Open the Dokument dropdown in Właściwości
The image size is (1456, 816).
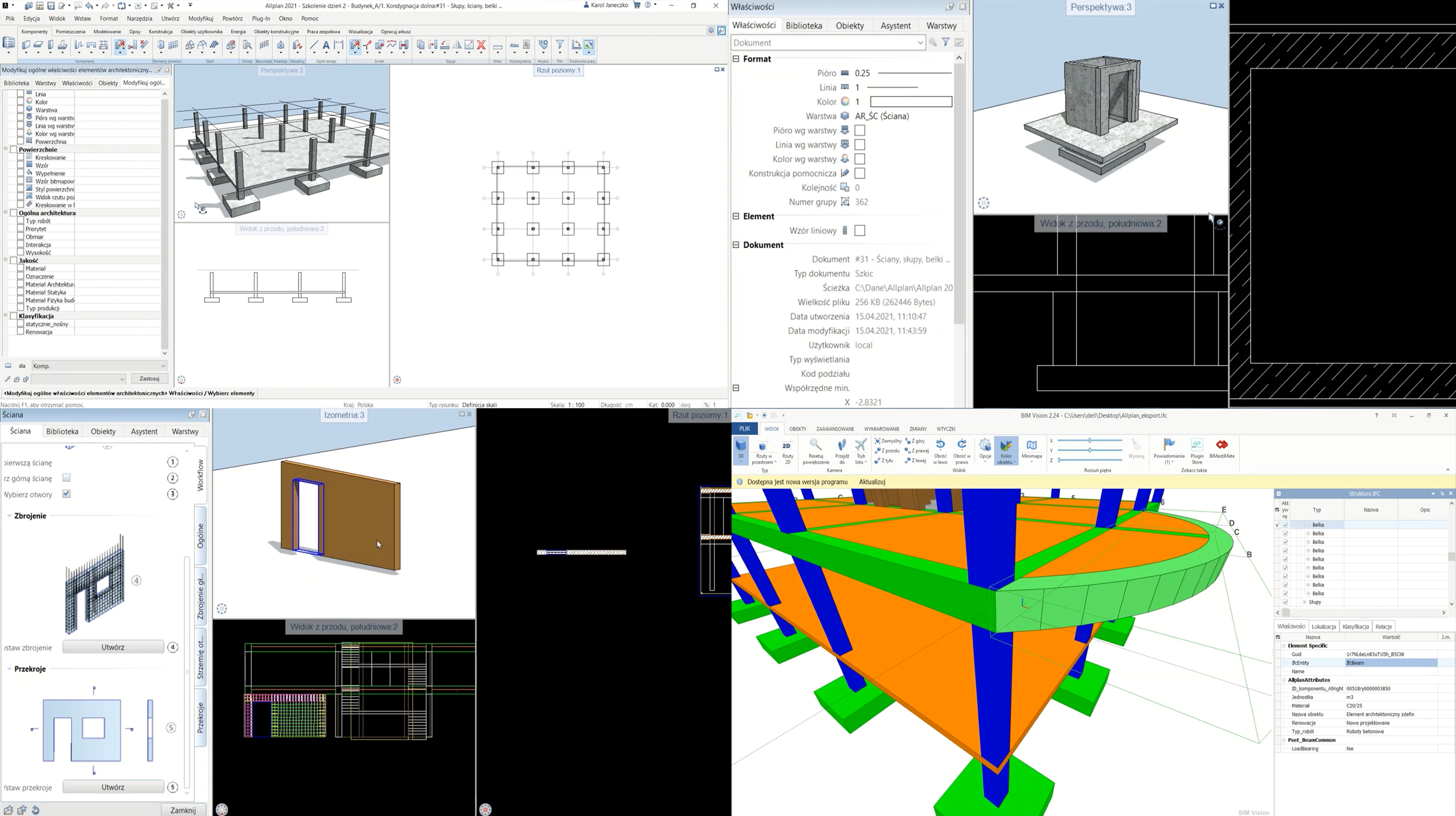tap(920, 43)
